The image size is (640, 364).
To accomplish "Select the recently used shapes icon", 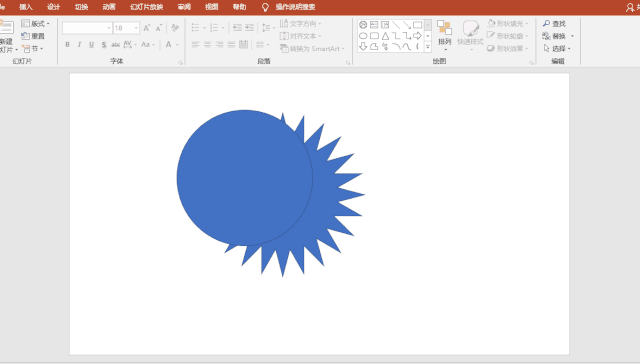I will [x=363, y=25].
